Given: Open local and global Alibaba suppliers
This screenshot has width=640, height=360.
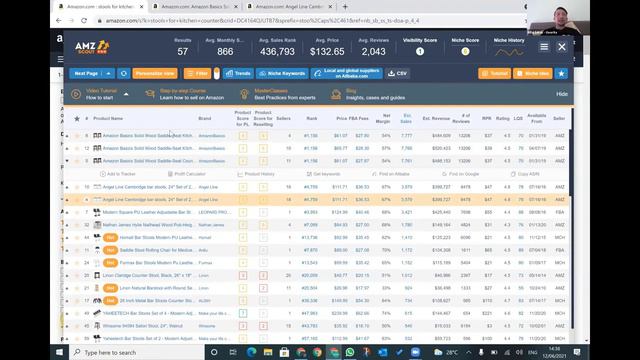Looking at the screenshot, I should [347, 73].
